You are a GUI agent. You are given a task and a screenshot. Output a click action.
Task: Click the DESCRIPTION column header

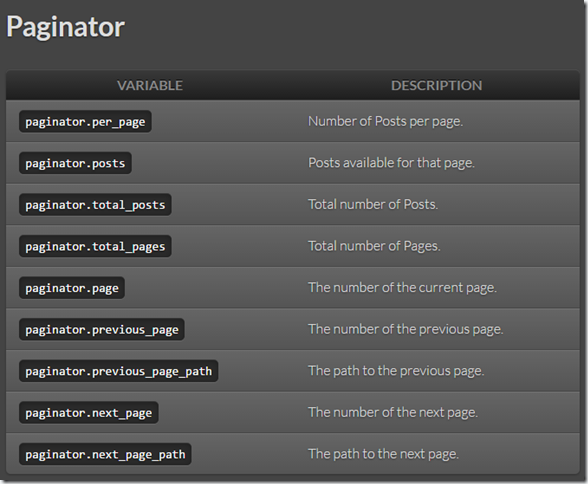pos(436,85)
